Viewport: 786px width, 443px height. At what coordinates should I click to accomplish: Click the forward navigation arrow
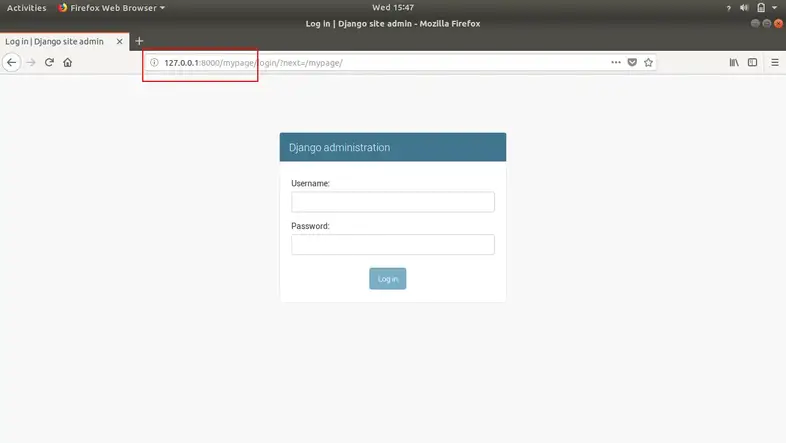[31, 63]
